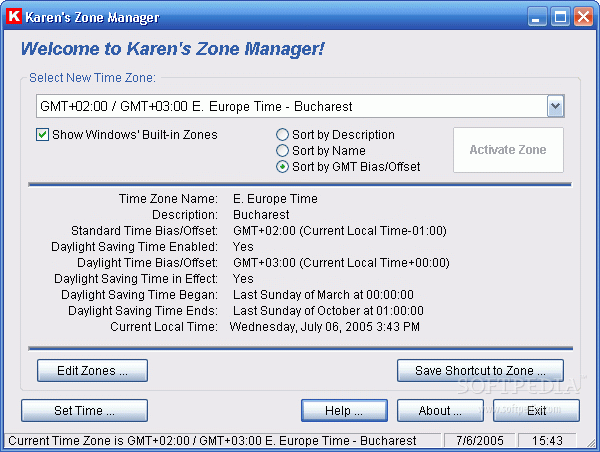Open the Set Time dialog
600x452 pixels.
tap(84, 411)
